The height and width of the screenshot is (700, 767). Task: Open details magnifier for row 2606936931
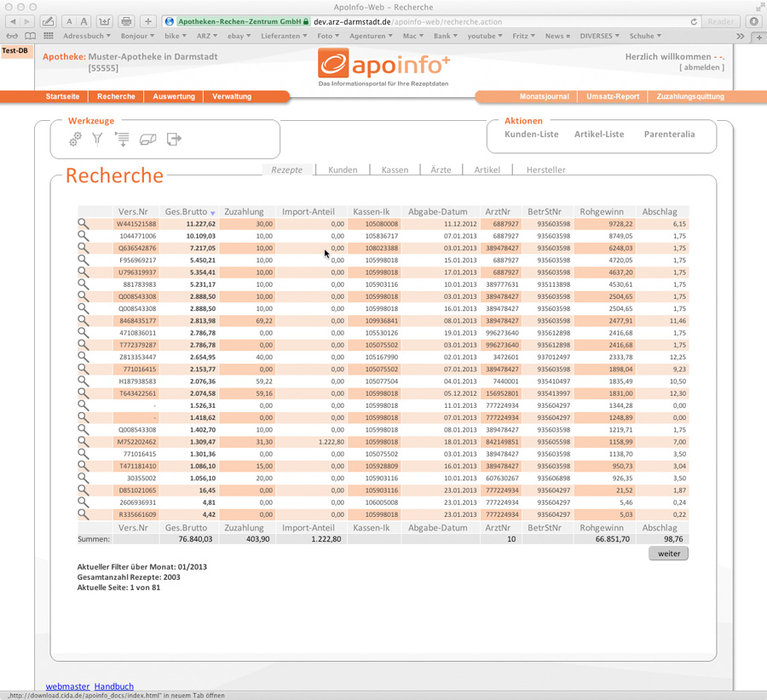83,502
